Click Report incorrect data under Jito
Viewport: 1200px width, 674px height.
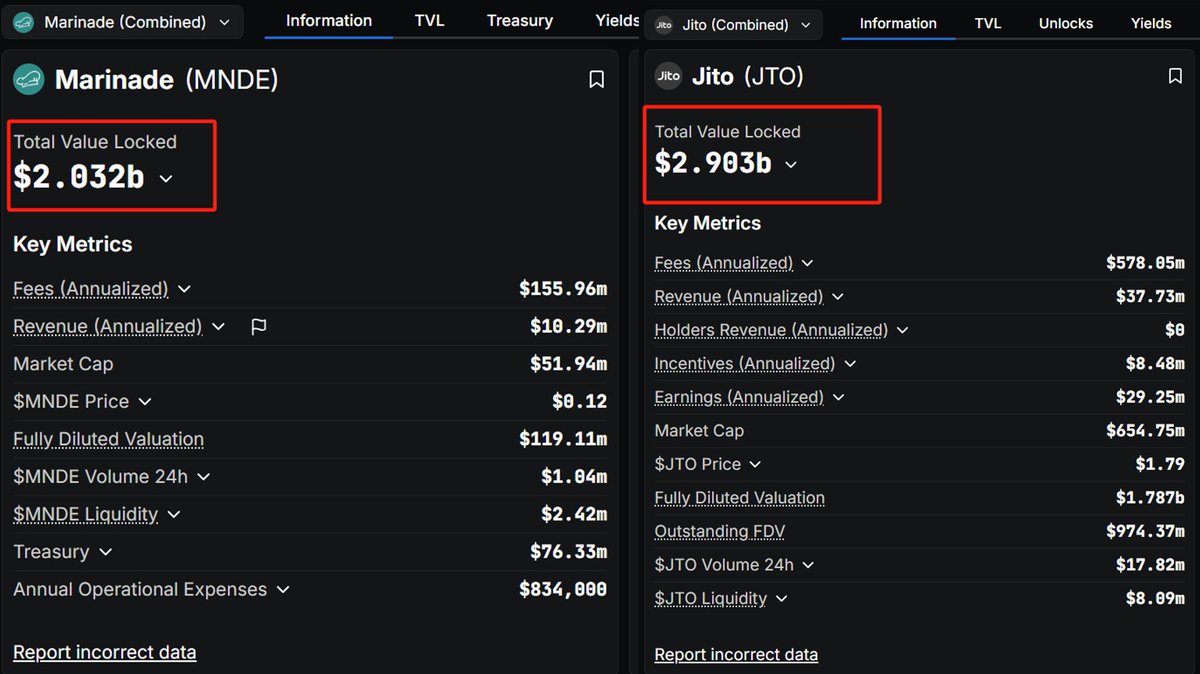click(736, 655)
